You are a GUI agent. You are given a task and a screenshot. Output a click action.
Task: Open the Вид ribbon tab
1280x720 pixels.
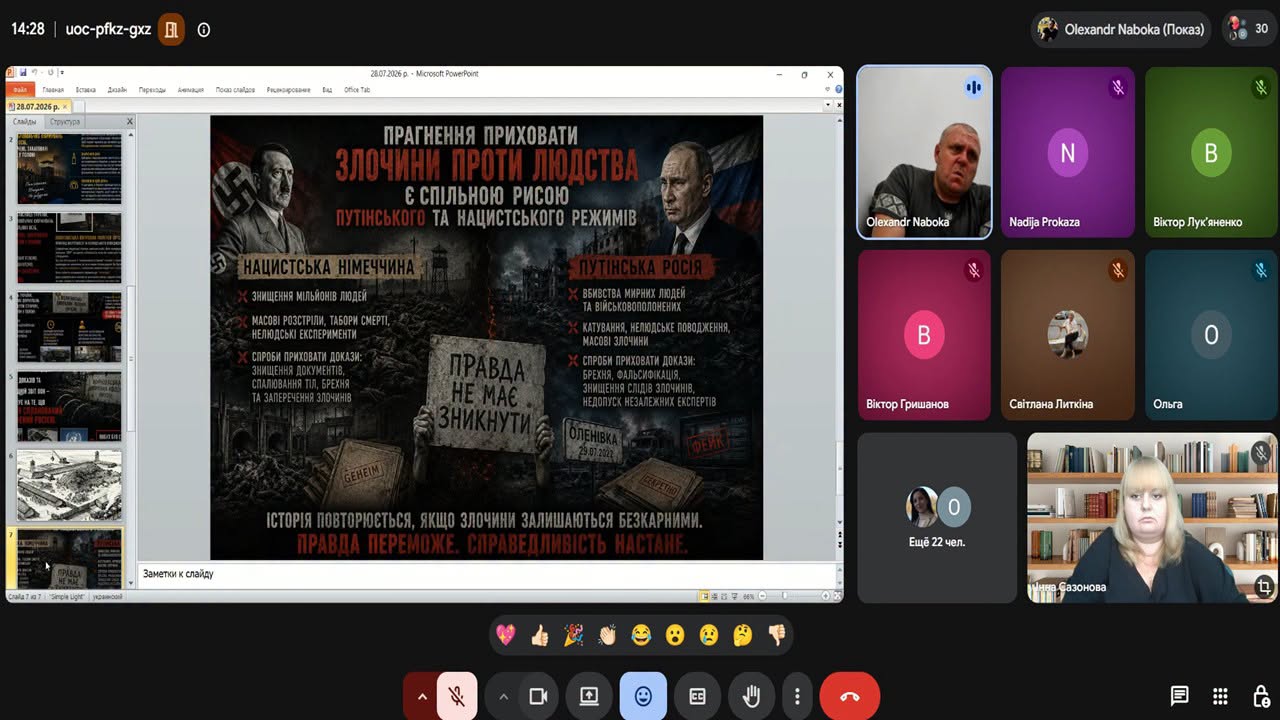[x=327, y=90]
